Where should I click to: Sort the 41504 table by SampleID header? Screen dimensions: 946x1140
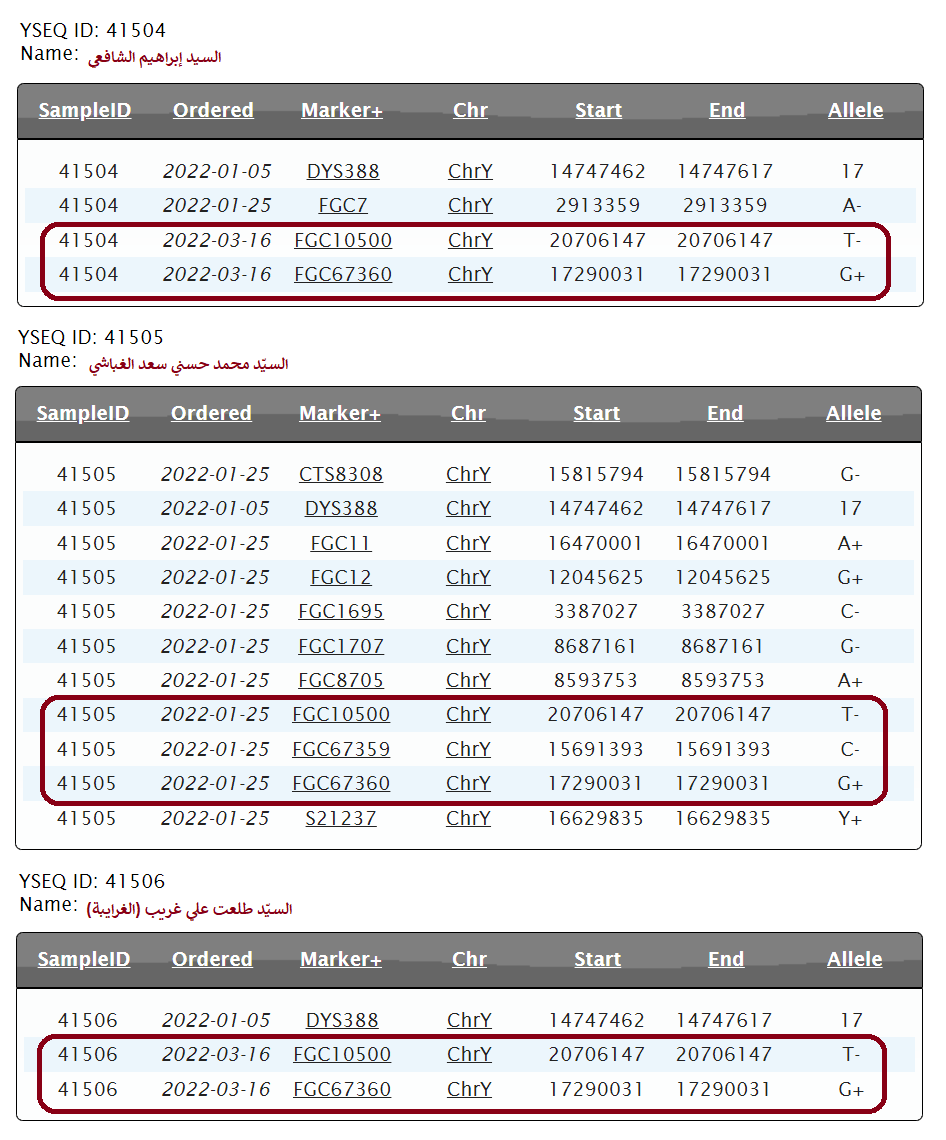pyautogui.click(x=85, y=111)
